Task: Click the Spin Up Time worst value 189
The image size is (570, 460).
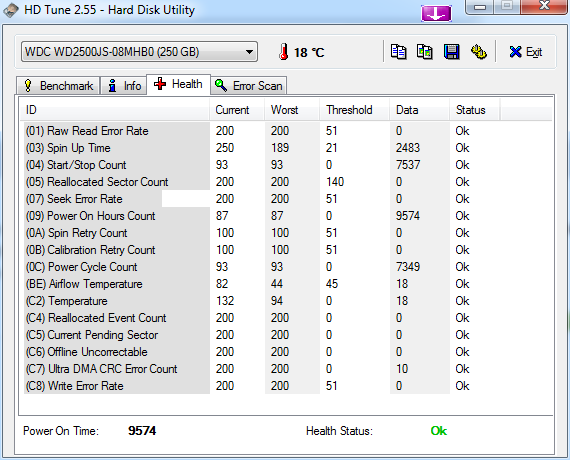Action: [x=280, y=148]
